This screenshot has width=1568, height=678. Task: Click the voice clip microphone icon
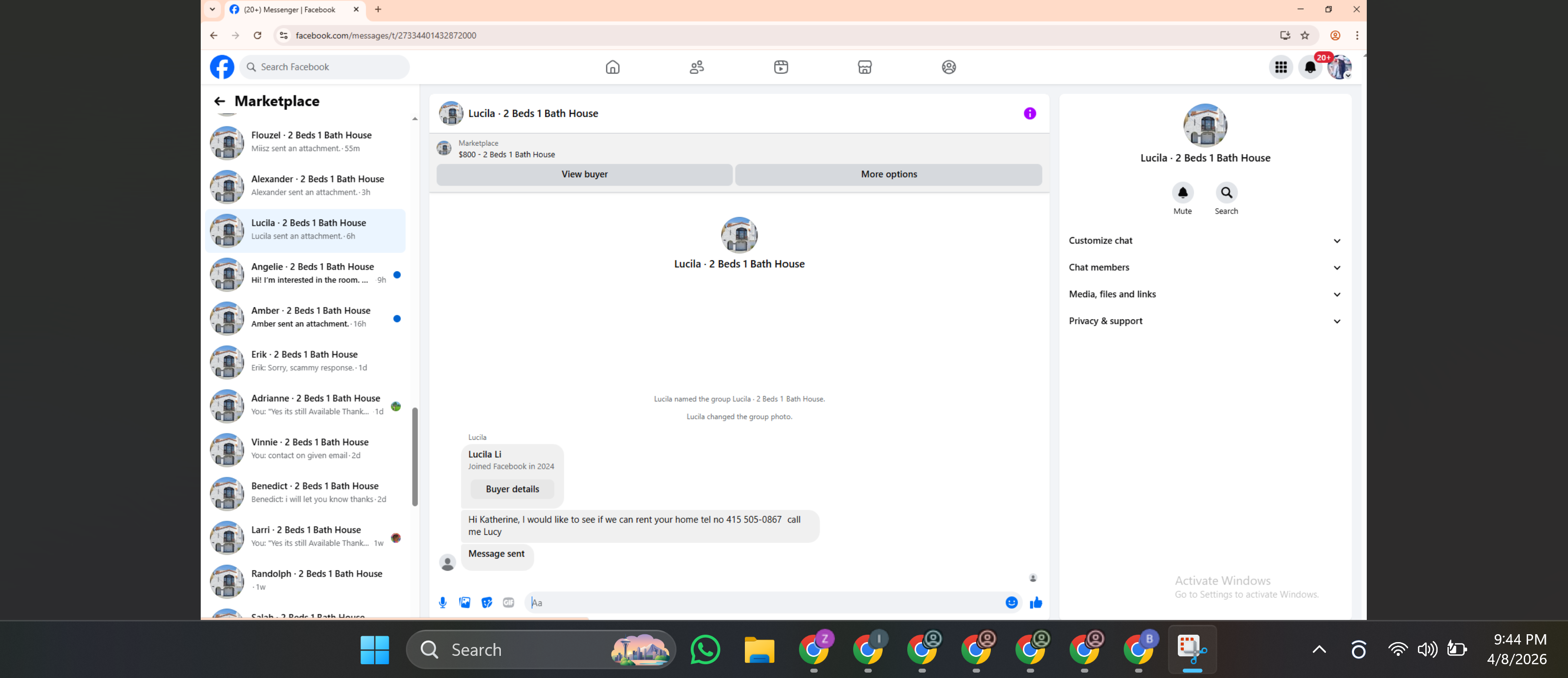[442, 603]
